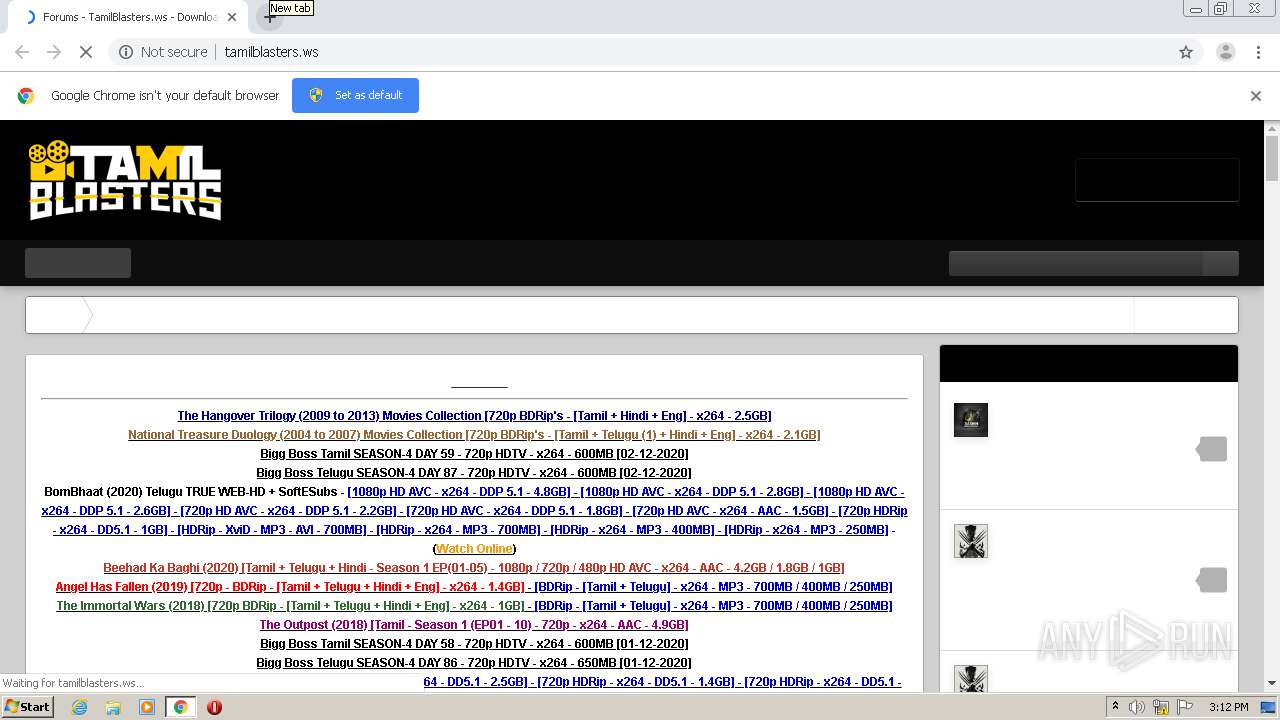Click the Watch Online link
This screenshot has height=720, width=1280.
[x=474, y=549]
